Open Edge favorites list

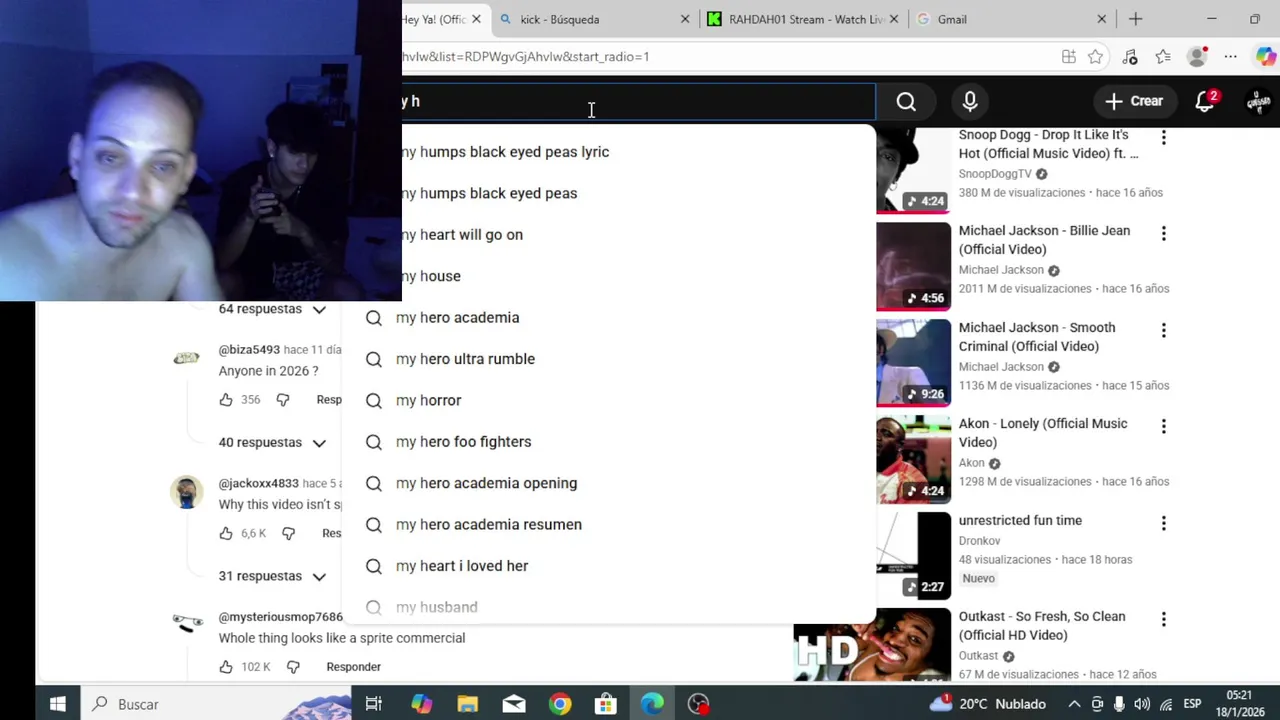coord(1163,57)
